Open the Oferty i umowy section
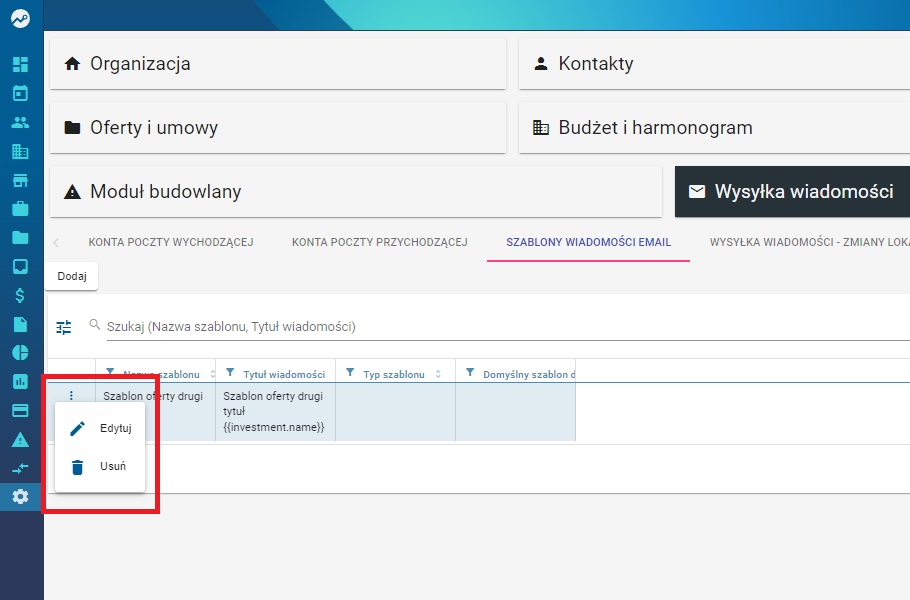910x600 pixels. 278,128
